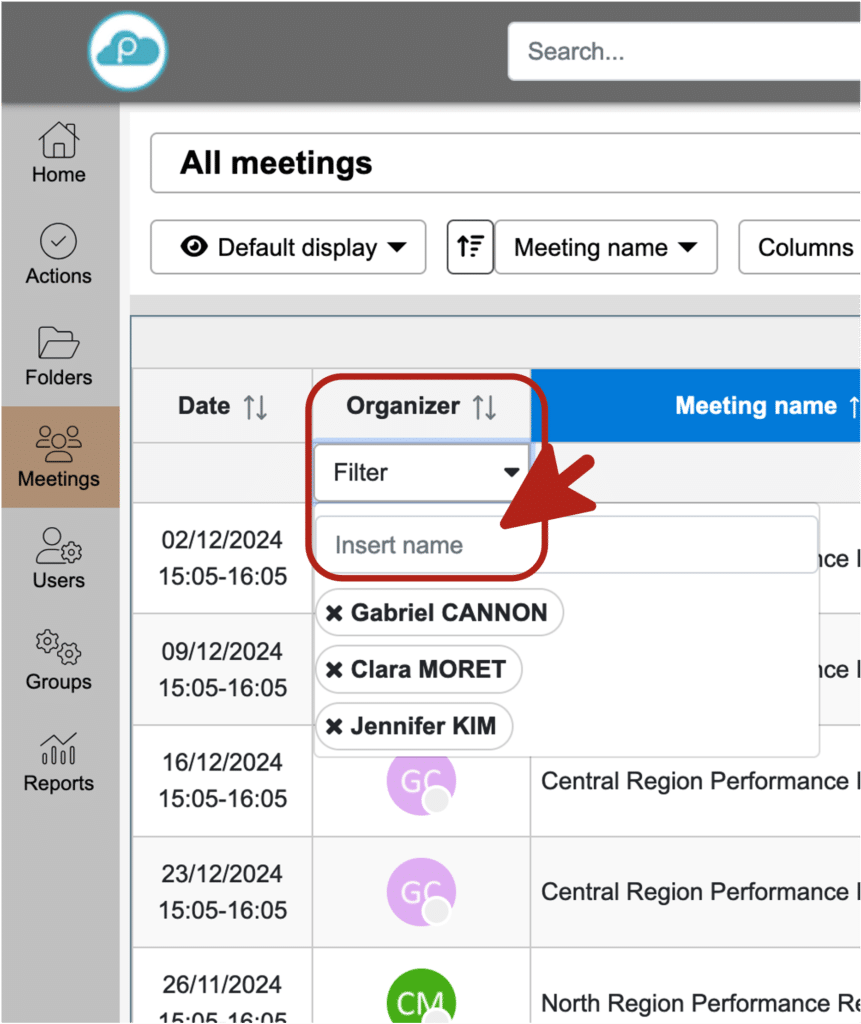Click the cloud logo icon
The width and height of the screenshot is (861, 1024).
(127, 50)
